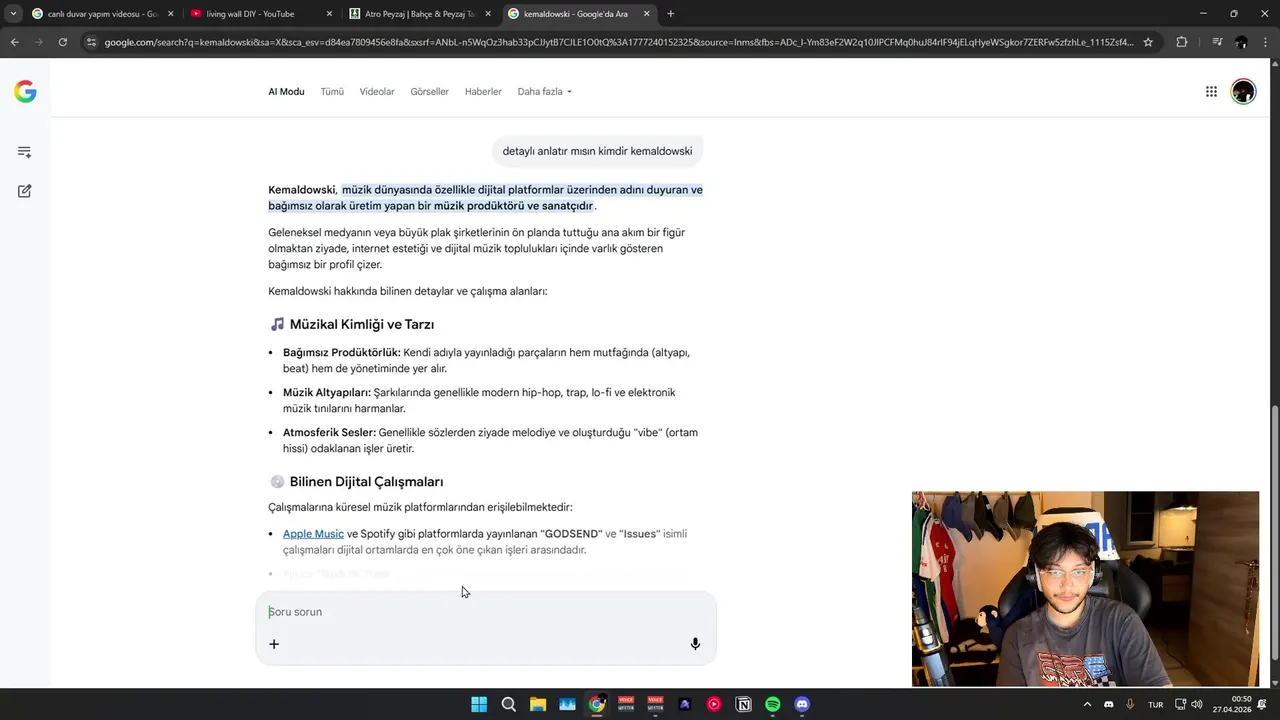Open the Google account avatar

click(x=1243, y=92)
